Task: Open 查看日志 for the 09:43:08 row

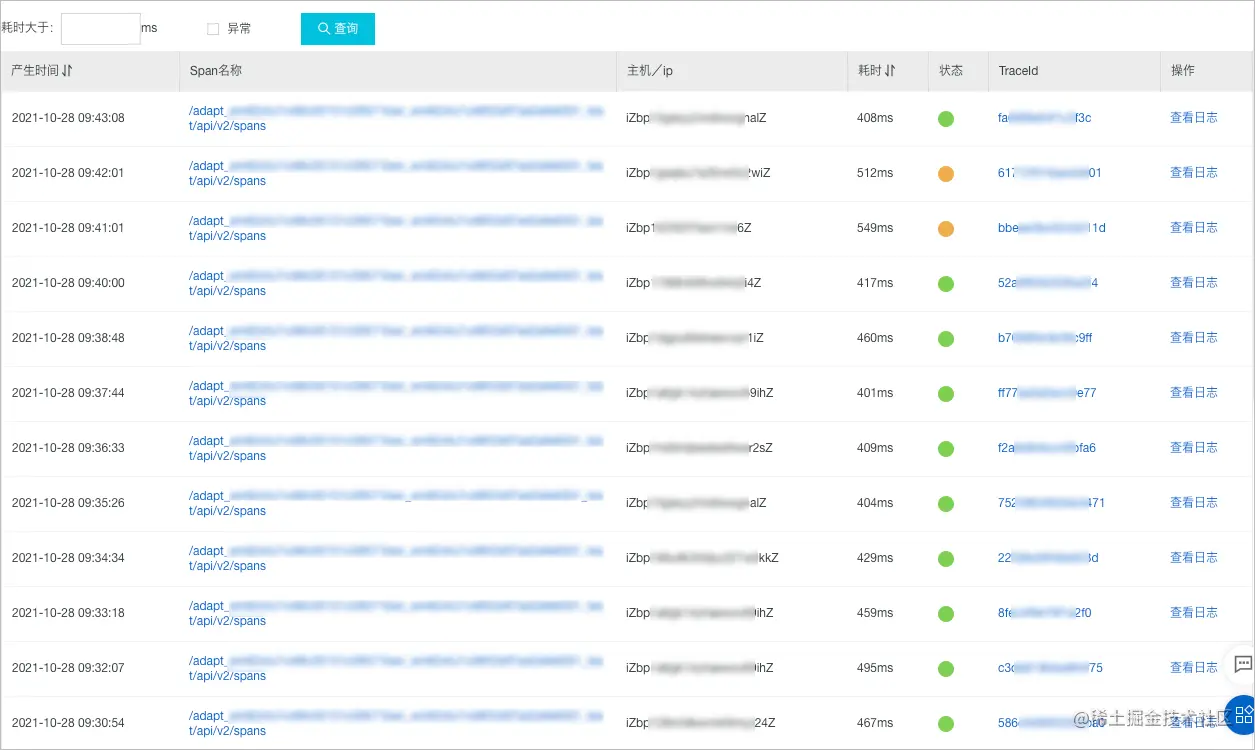Action: (x=1194, y=118)
